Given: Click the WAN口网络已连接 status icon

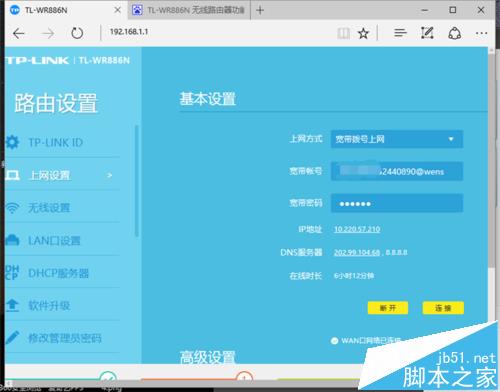Looking at the screenshot, I should [x=334, y=341].
